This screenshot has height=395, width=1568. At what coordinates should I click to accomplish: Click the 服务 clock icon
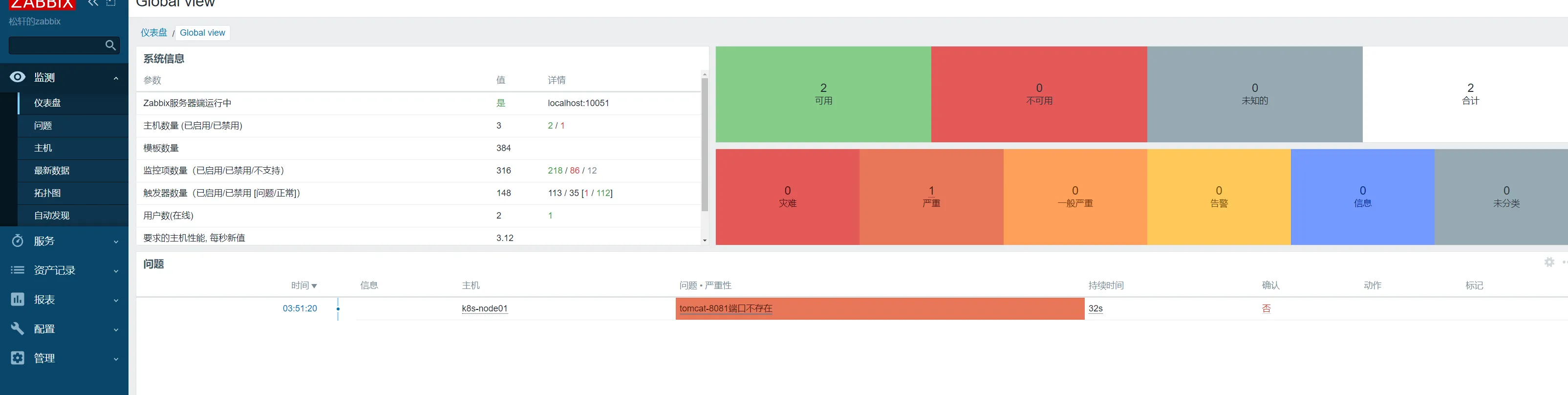(18, 241)
